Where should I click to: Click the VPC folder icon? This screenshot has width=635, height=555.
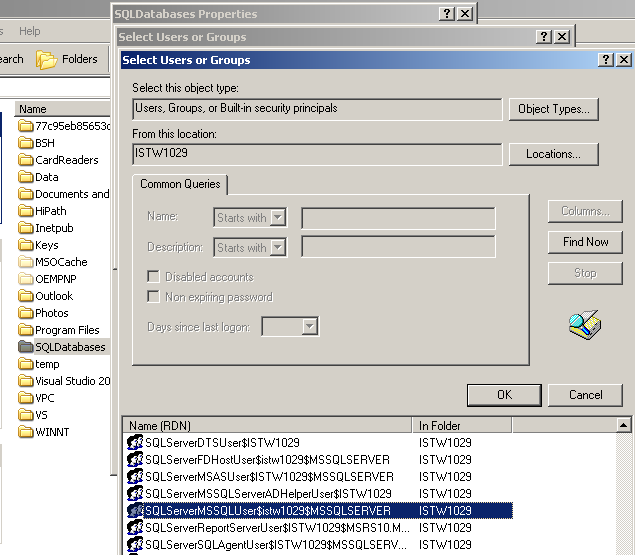[x=26, y=398]
